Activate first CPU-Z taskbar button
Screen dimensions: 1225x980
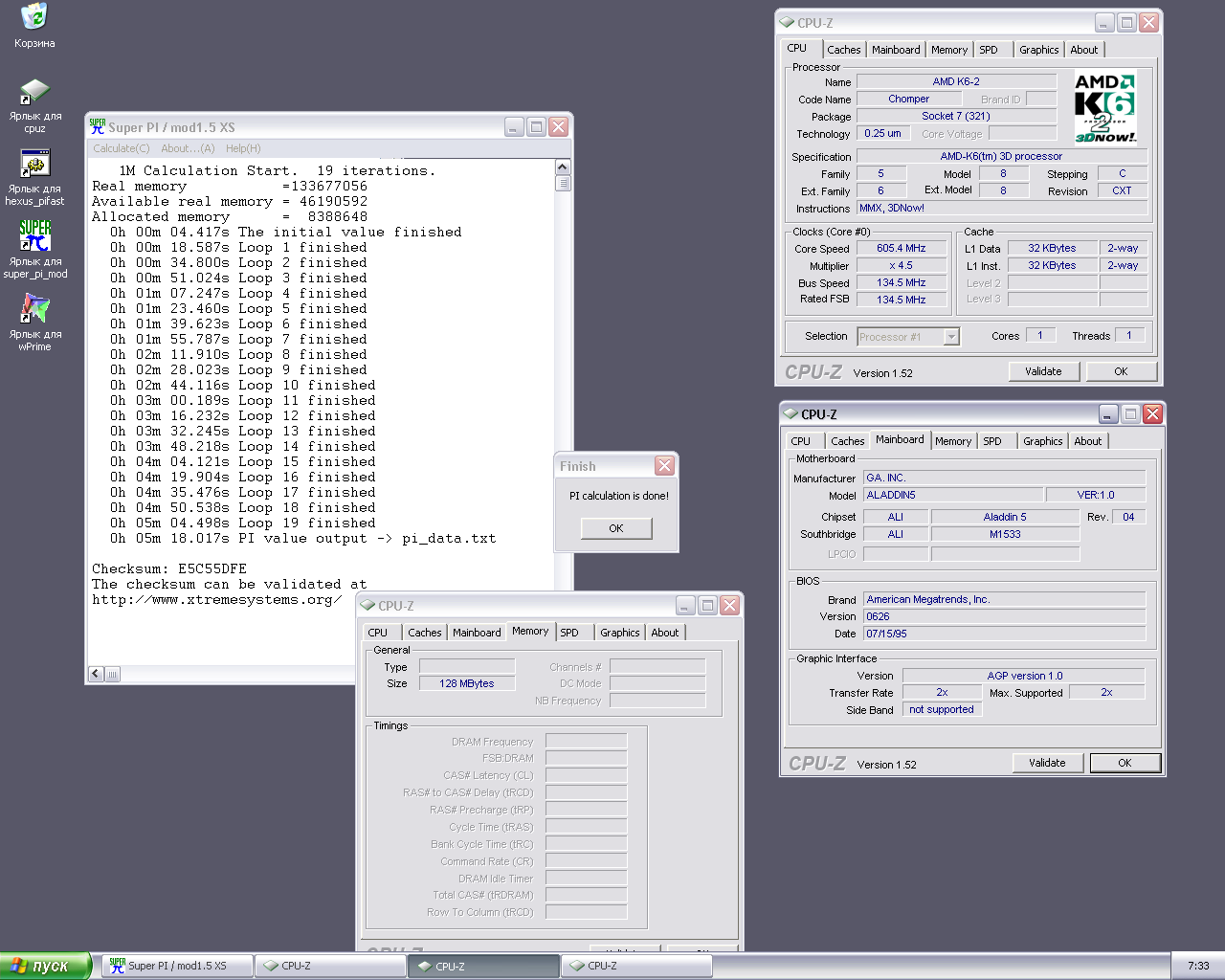coord(330,966)
